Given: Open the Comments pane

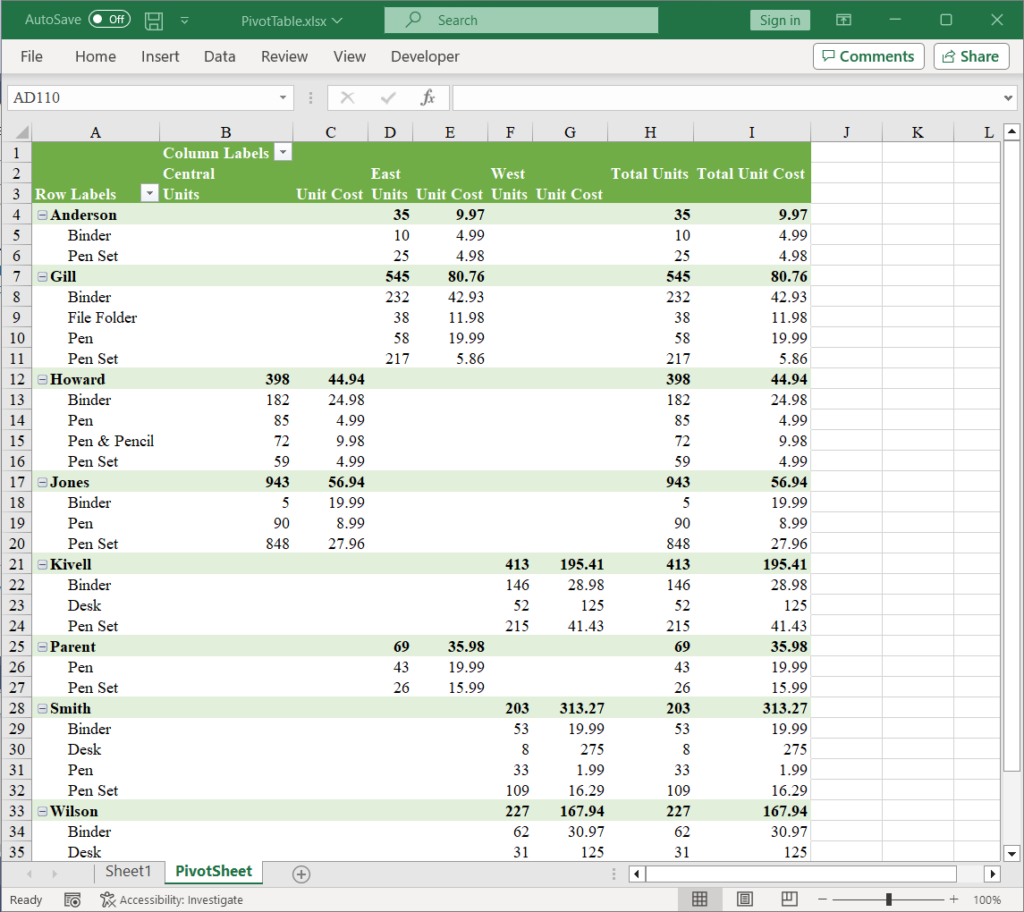Looking at the screenshot, I should [x=868, y=56].
